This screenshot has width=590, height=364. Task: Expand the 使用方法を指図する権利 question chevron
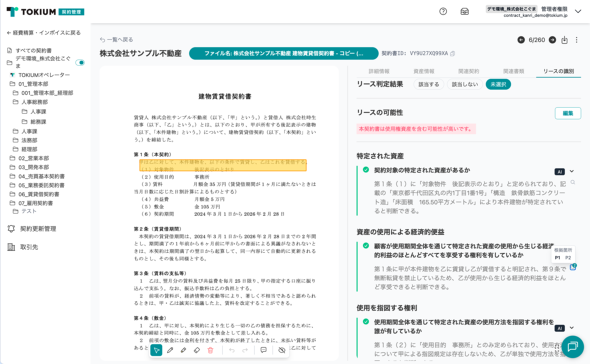coord(572,328)
